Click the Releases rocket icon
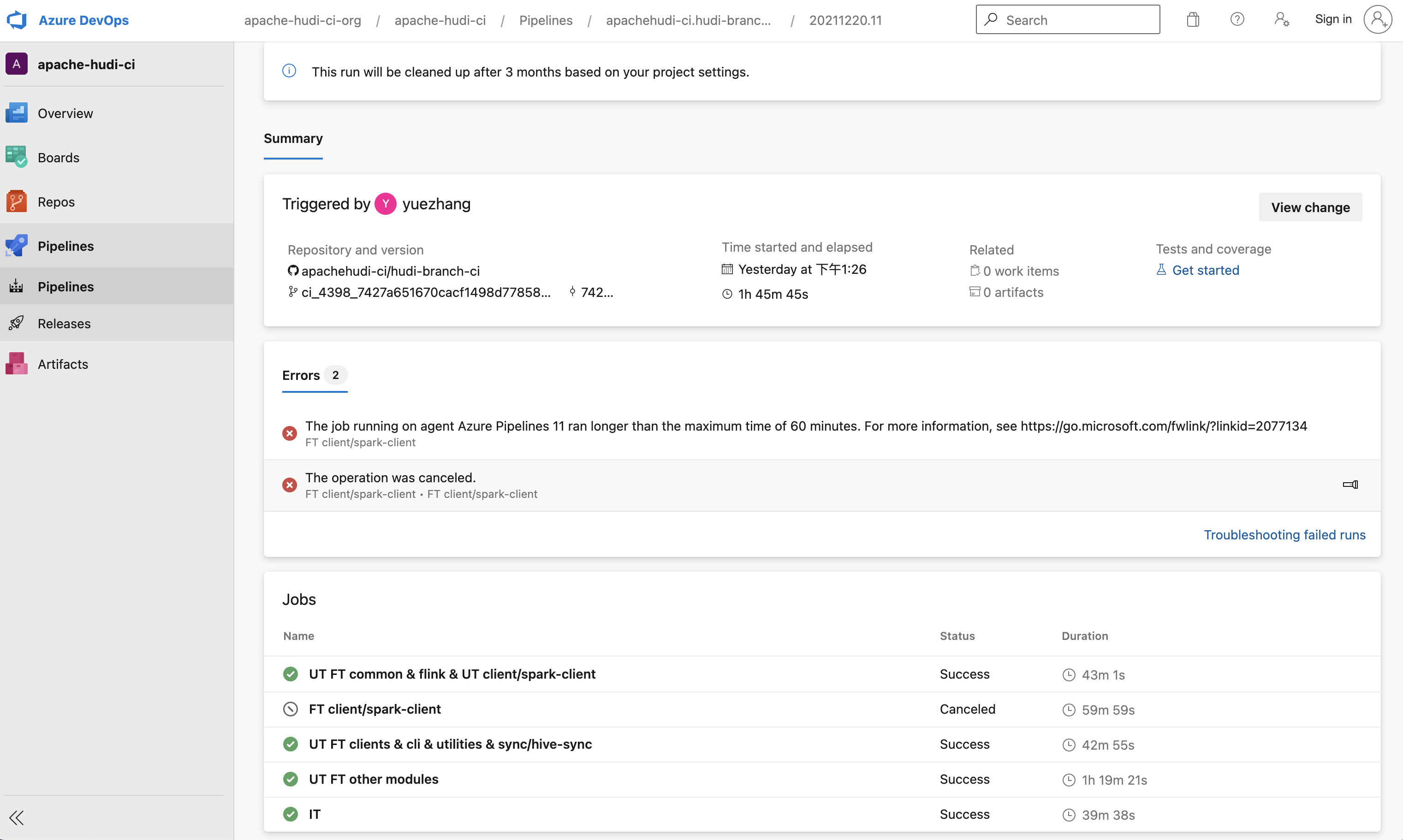The image size is (1403, 840). pyautogui.click(x=17, y=323)
